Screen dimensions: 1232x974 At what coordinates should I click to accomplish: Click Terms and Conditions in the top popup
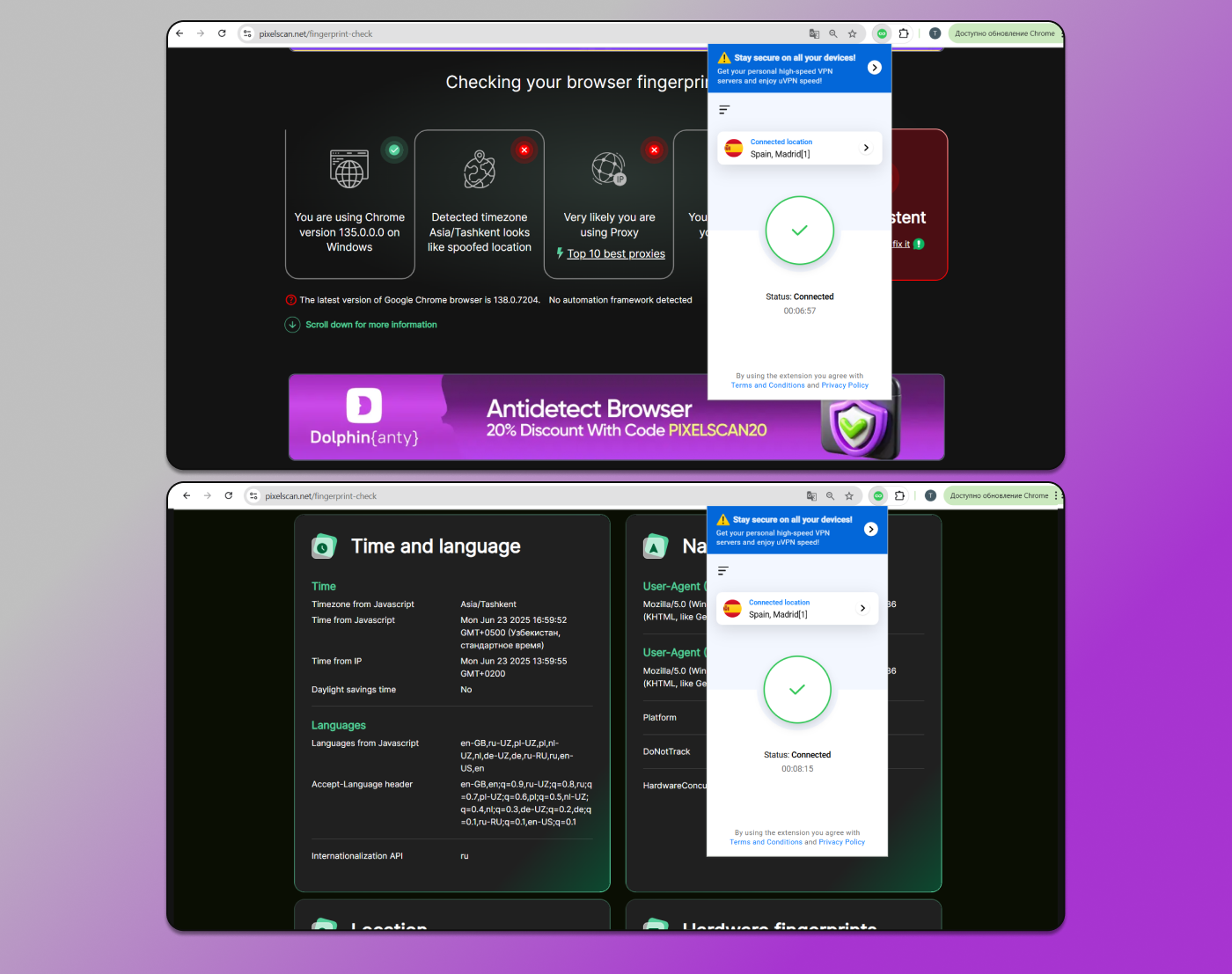coord(767,385)
